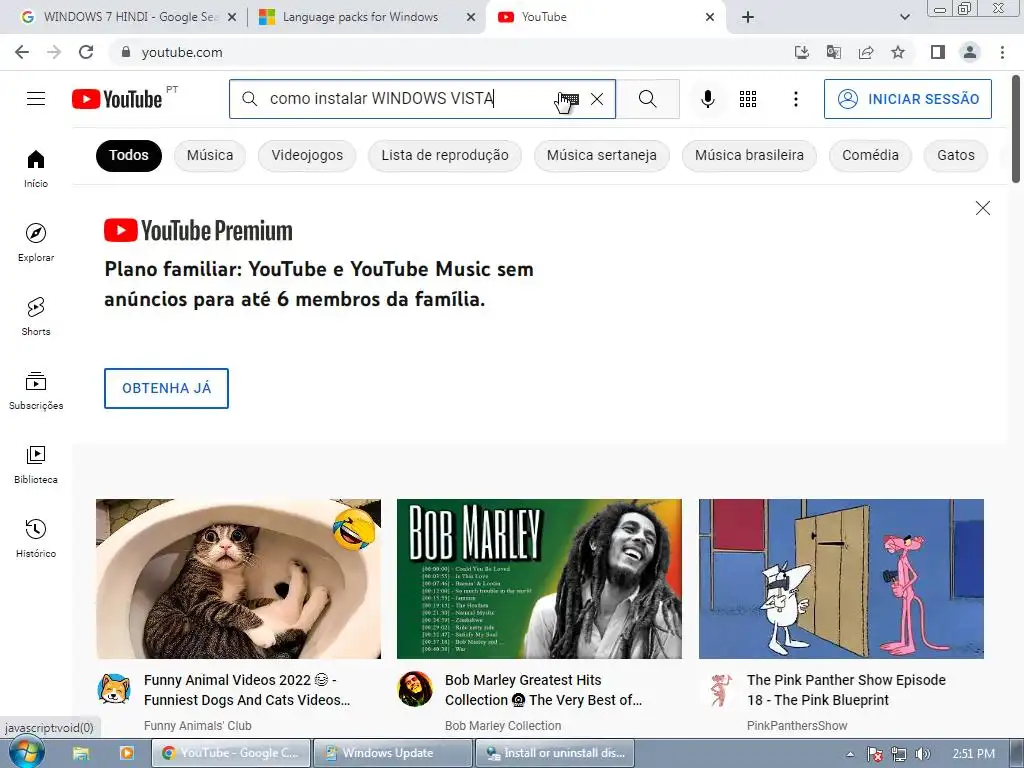Viewport: 1024px width, 768px height.
Task: Open the volume control in system tray
Action: coord(922,754)
